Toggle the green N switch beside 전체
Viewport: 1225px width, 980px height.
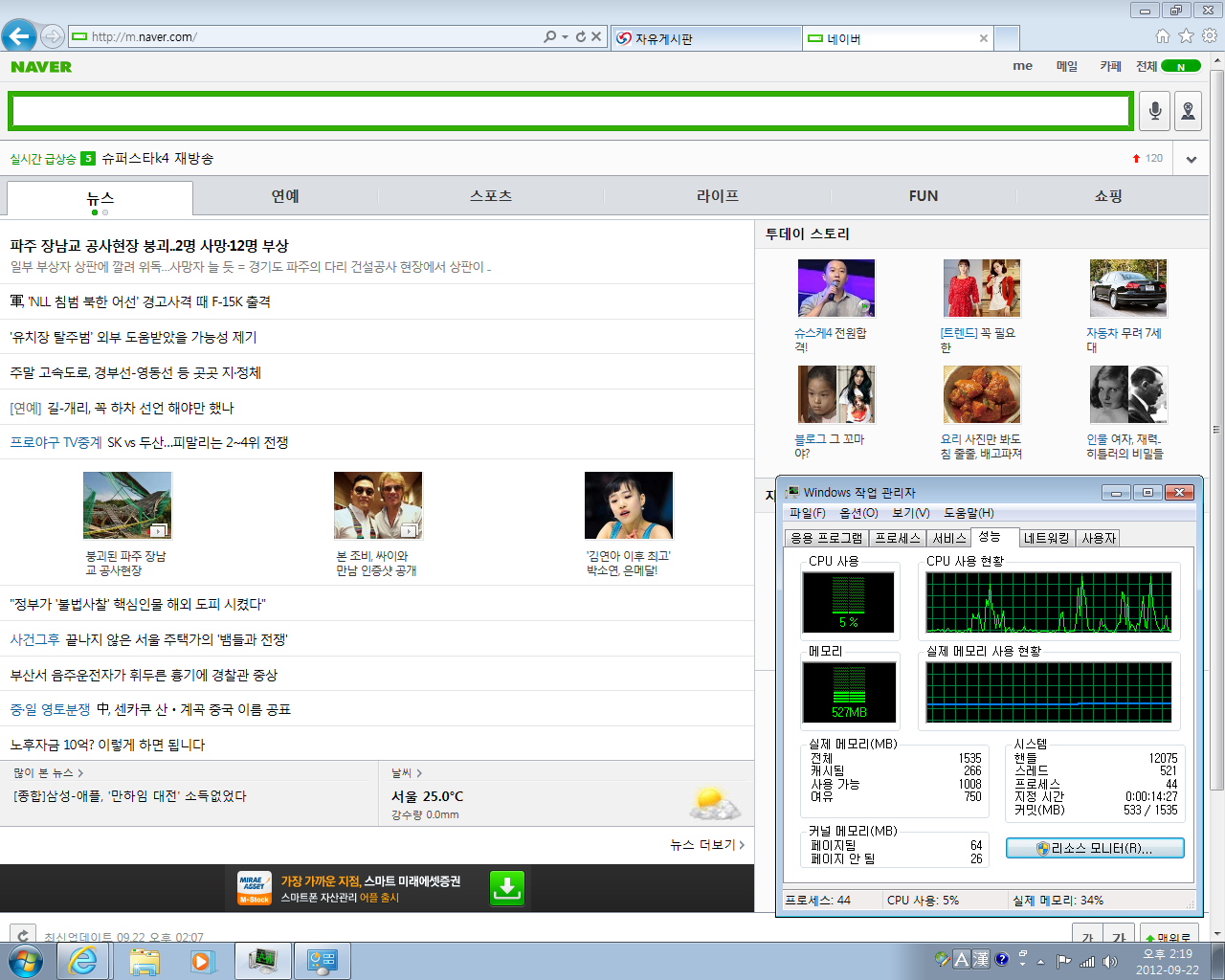[x=1181, y=66]
